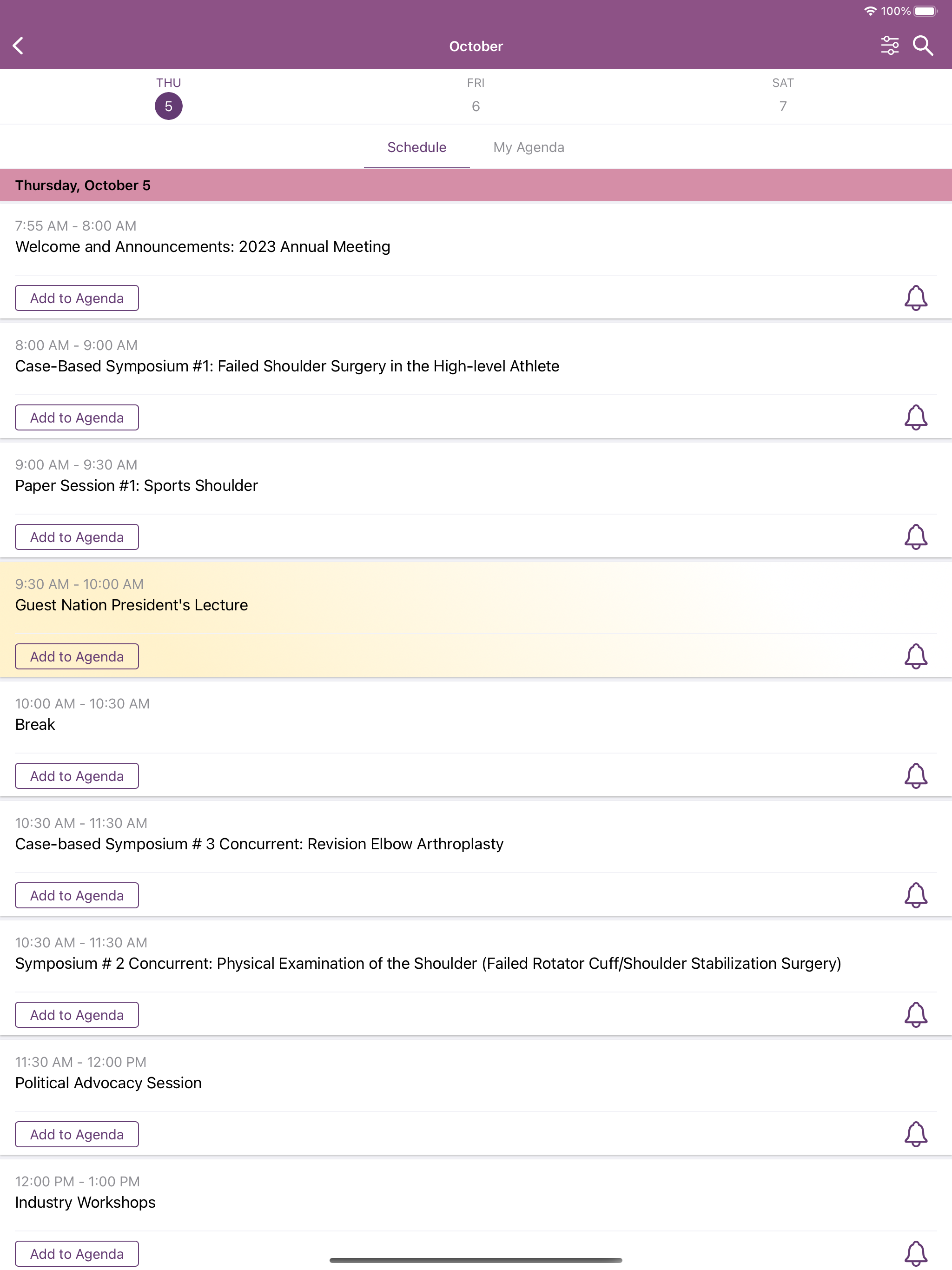
Task: Set reminder bell for Political Advocacy Session
Action: tap(916, 1134)
